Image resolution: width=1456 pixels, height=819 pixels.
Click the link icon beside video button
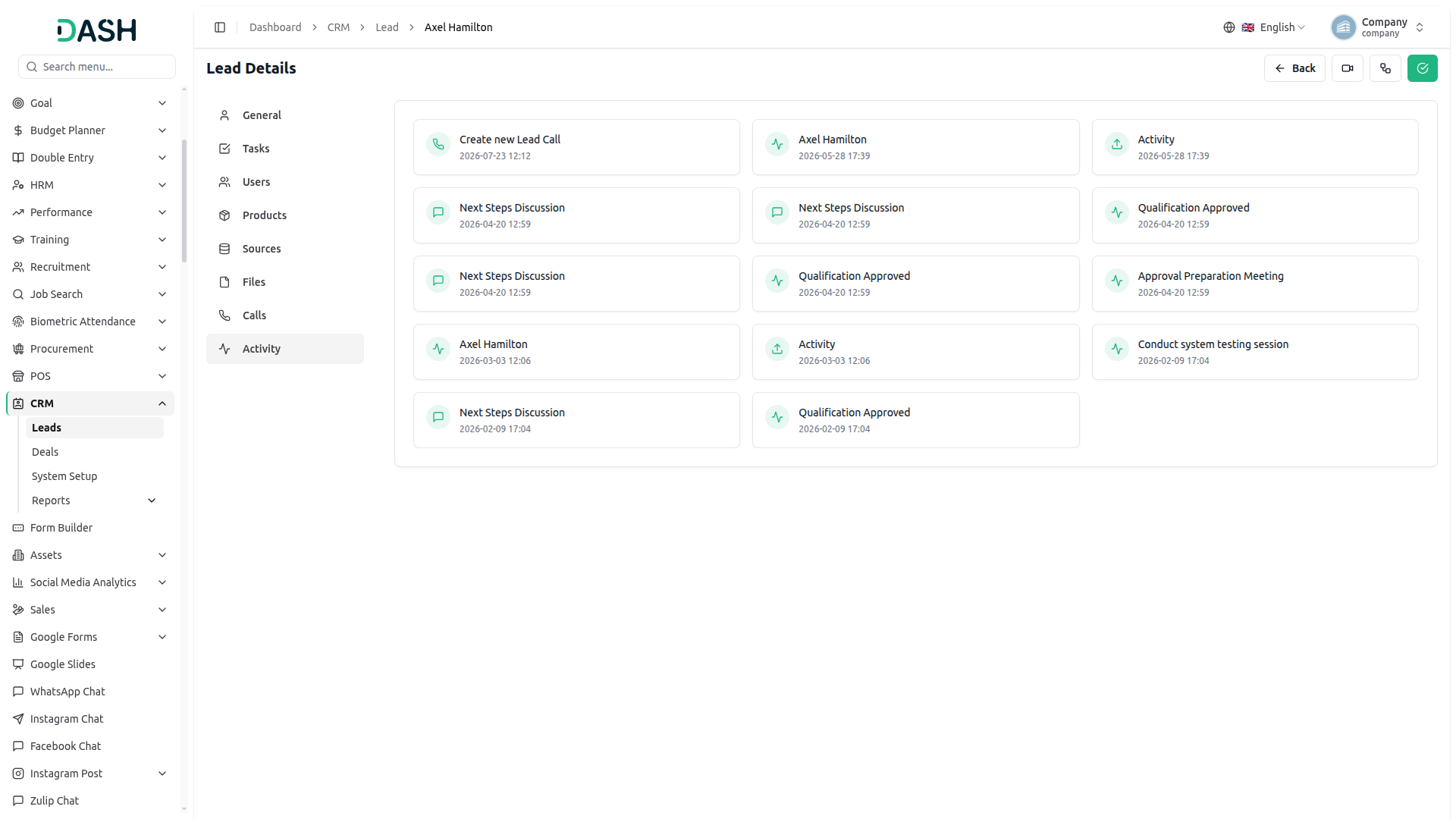click(1385, 68)
